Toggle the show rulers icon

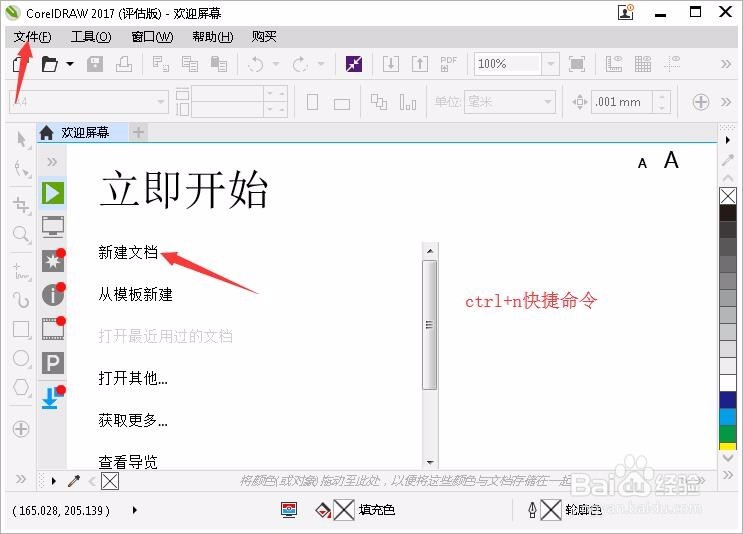pos(614,63)
